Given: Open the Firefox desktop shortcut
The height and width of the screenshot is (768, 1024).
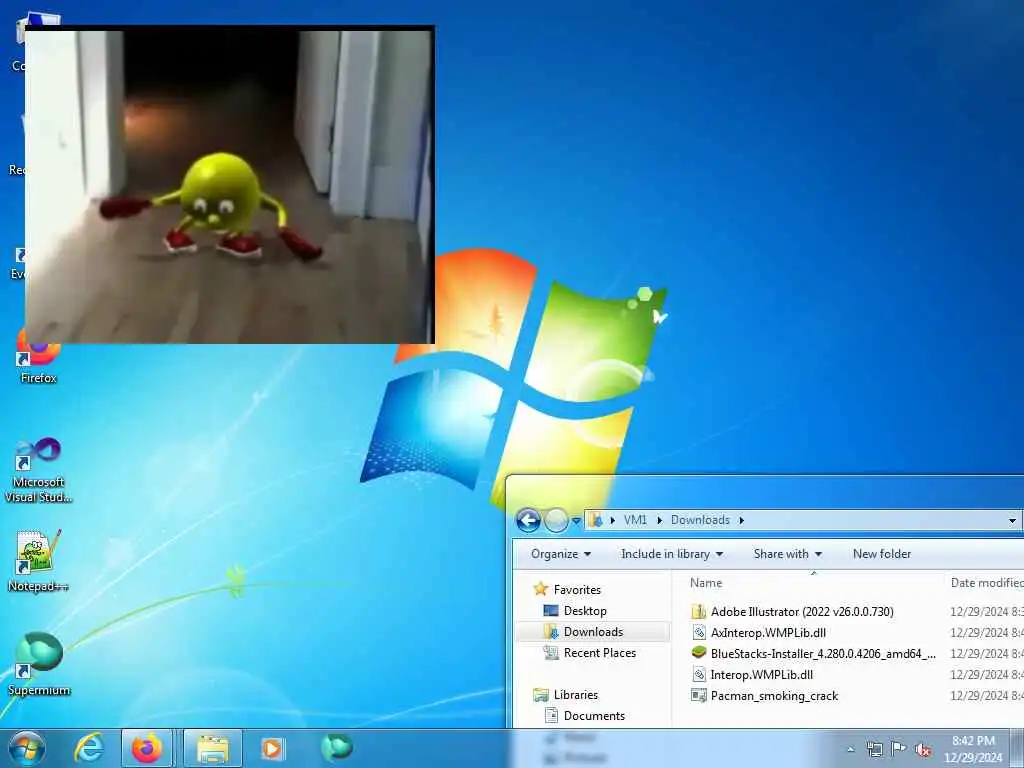Looking at the screenshot, I should click(x=38, y=357).
